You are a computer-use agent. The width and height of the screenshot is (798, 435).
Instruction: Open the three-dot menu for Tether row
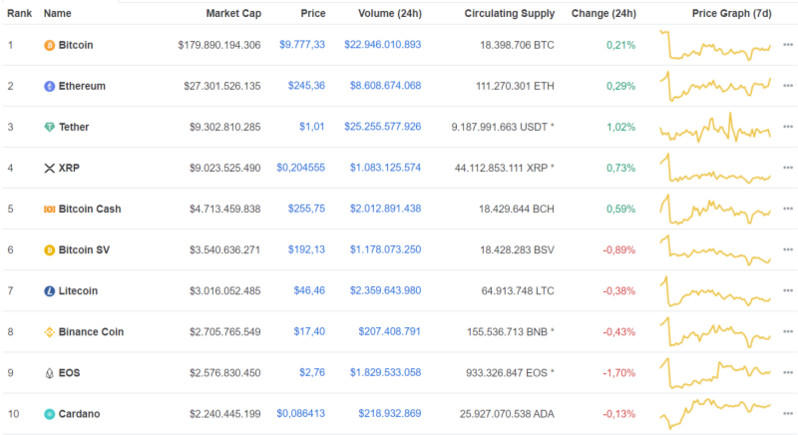click(x=788, y=127)
